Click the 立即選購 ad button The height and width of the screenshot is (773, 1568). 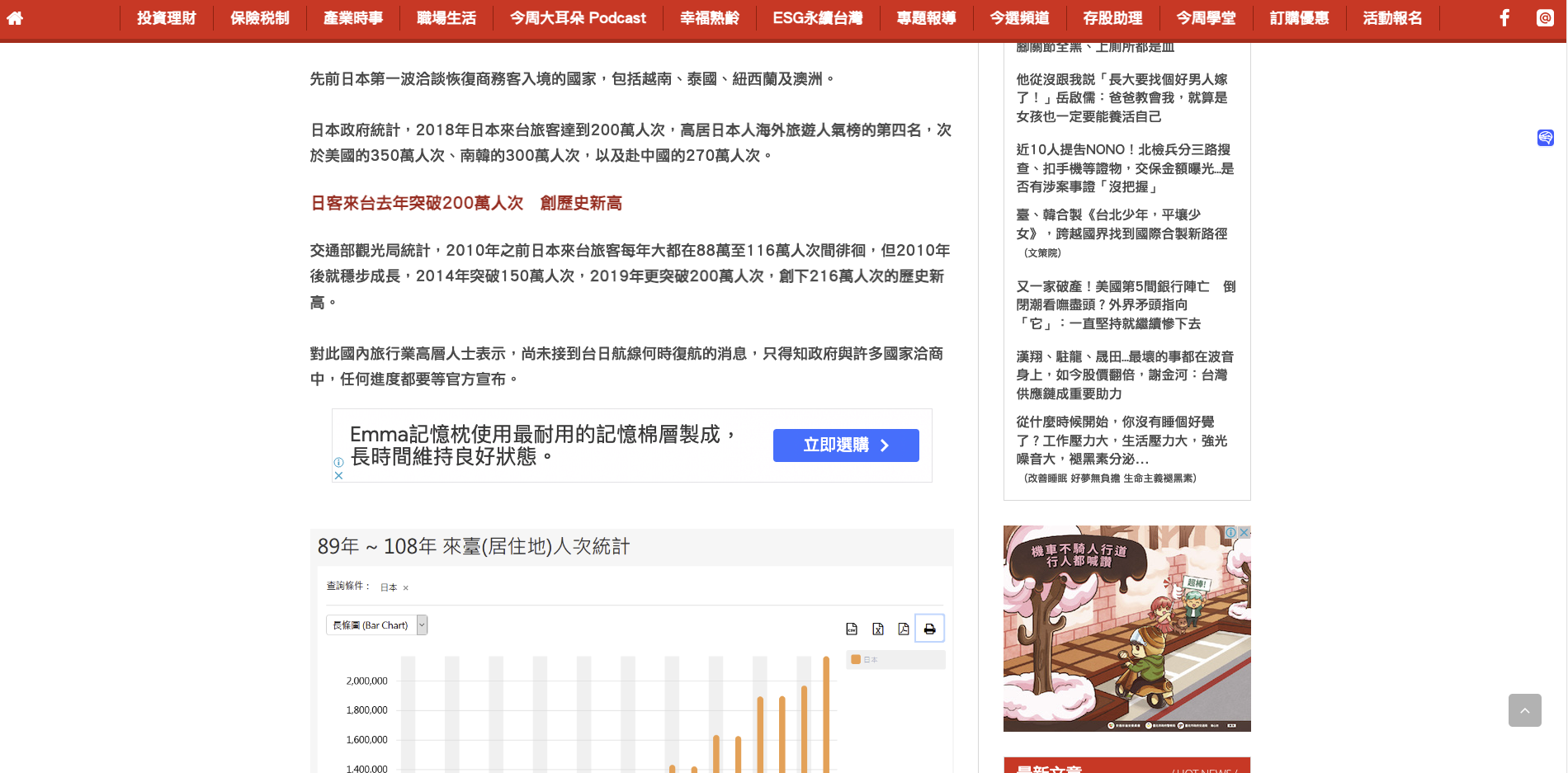point(845,445)
